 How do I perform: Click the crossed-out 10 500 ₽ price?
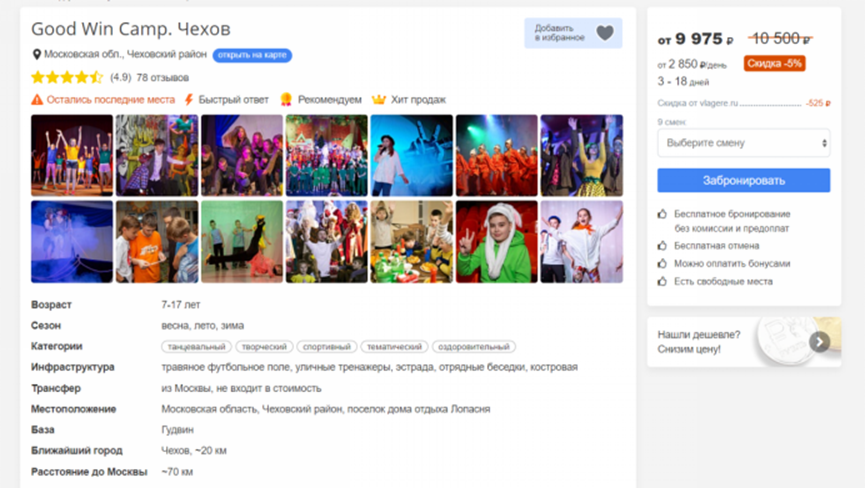coord(780,39)
